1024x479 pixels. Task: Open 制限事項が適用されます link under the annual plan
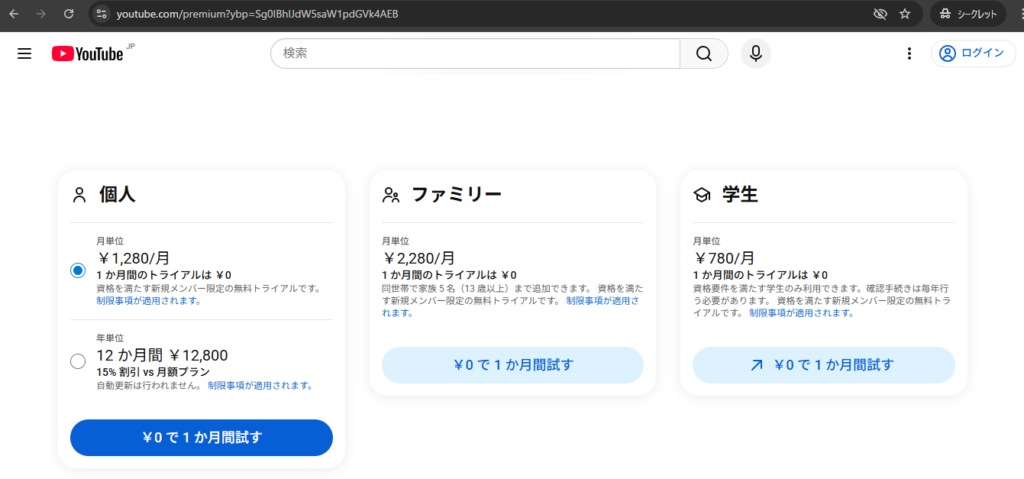260,386
